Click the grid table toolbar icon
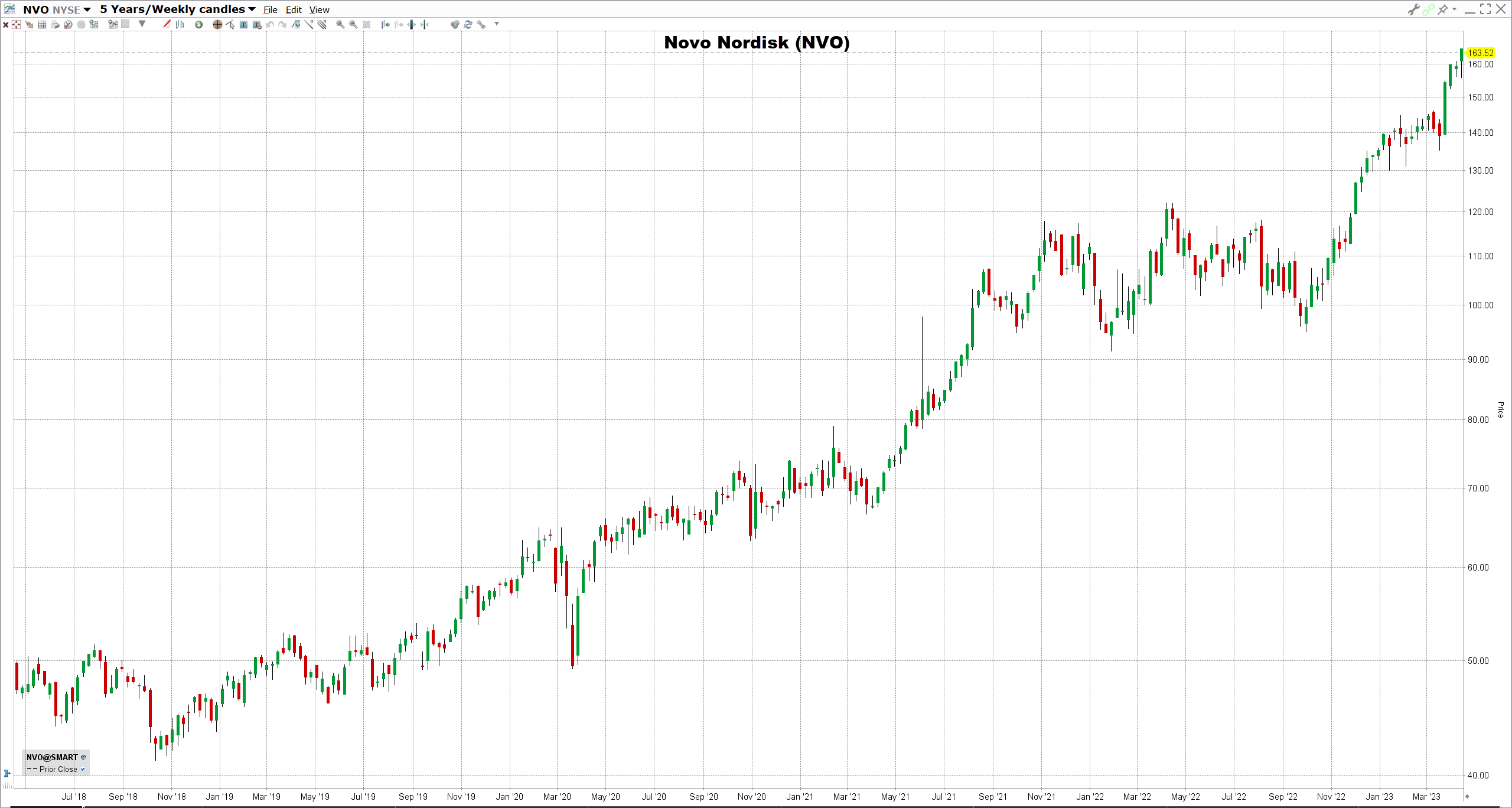This screenshot has width=1512, height=808. [x=42, y=24]
